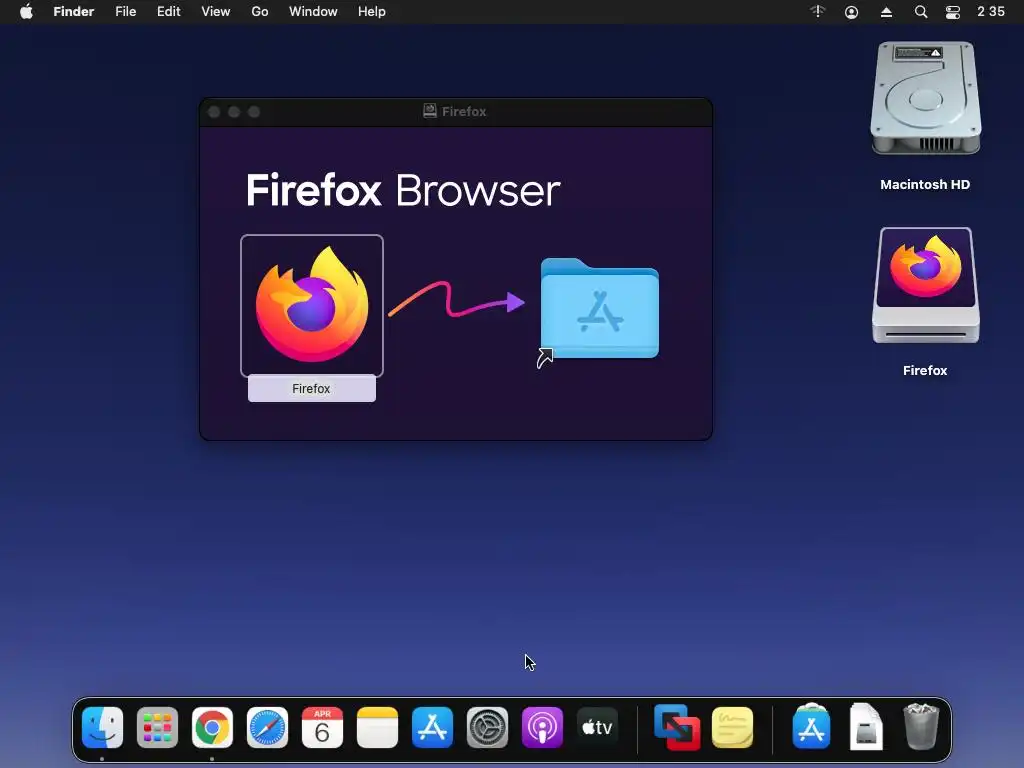Image resolution: width=1024 pixels, height=768 pixels.
Task: Open VMware Fusion from the Dock
Action: [677, 727]
